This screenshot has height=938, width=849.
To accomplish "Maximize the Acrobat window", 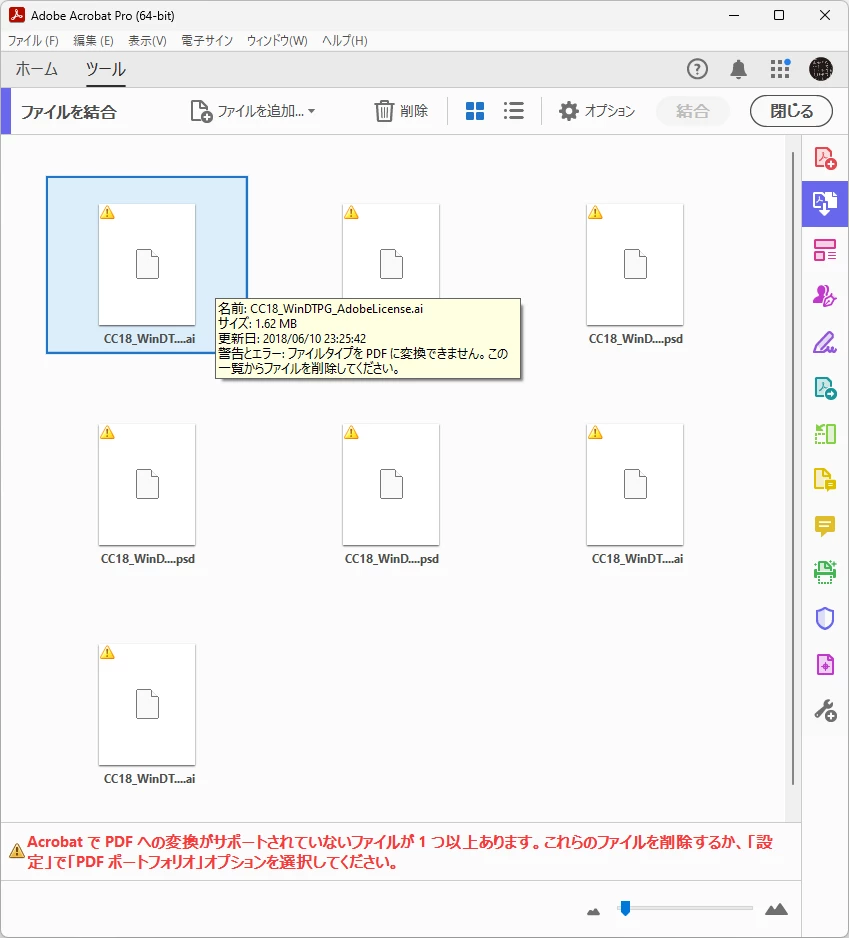I will (779, 15).
